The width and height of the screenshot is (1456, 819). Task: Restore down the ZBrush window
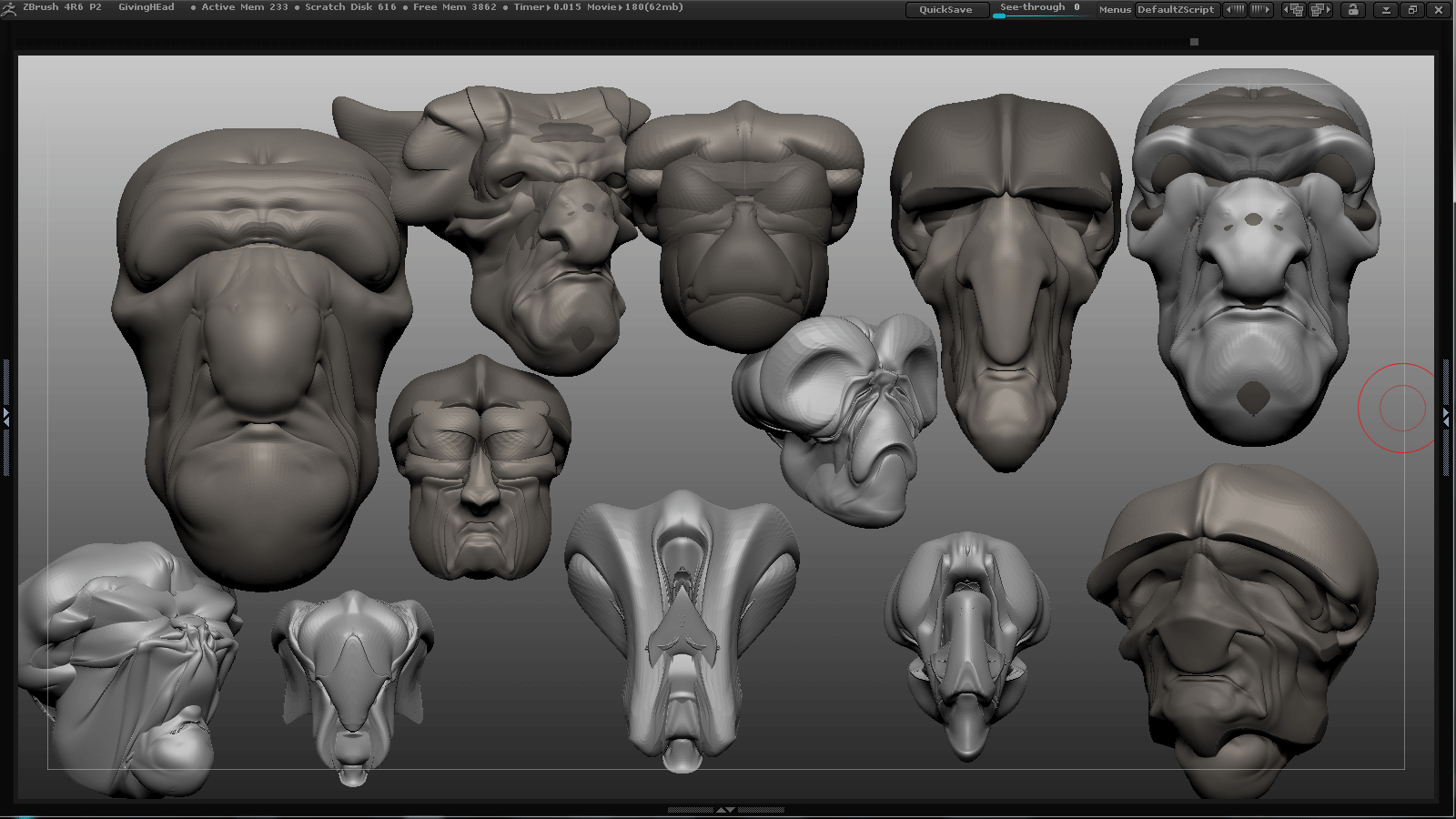point(1412,10)
